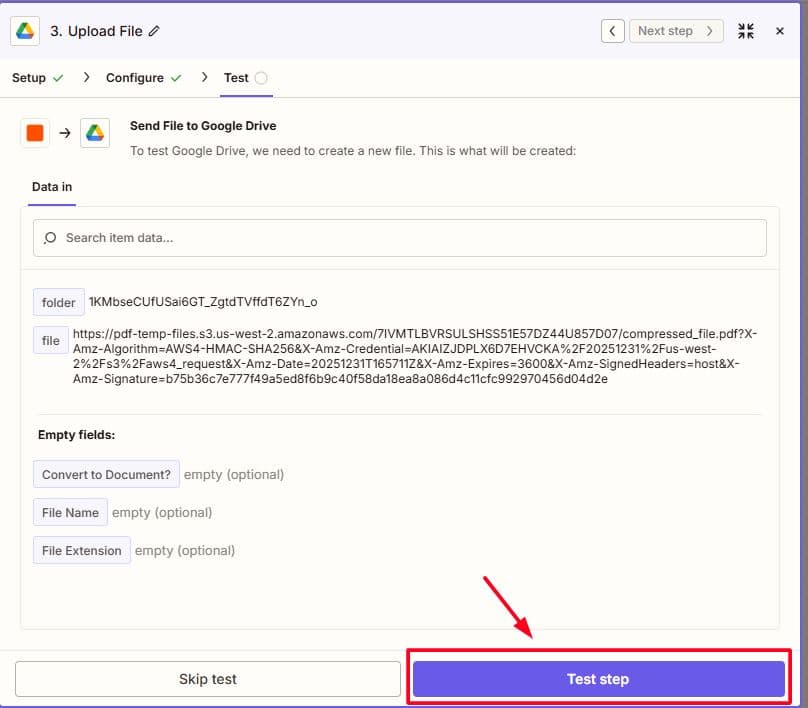Click the Google Drive icon in the header

point(25,31)
